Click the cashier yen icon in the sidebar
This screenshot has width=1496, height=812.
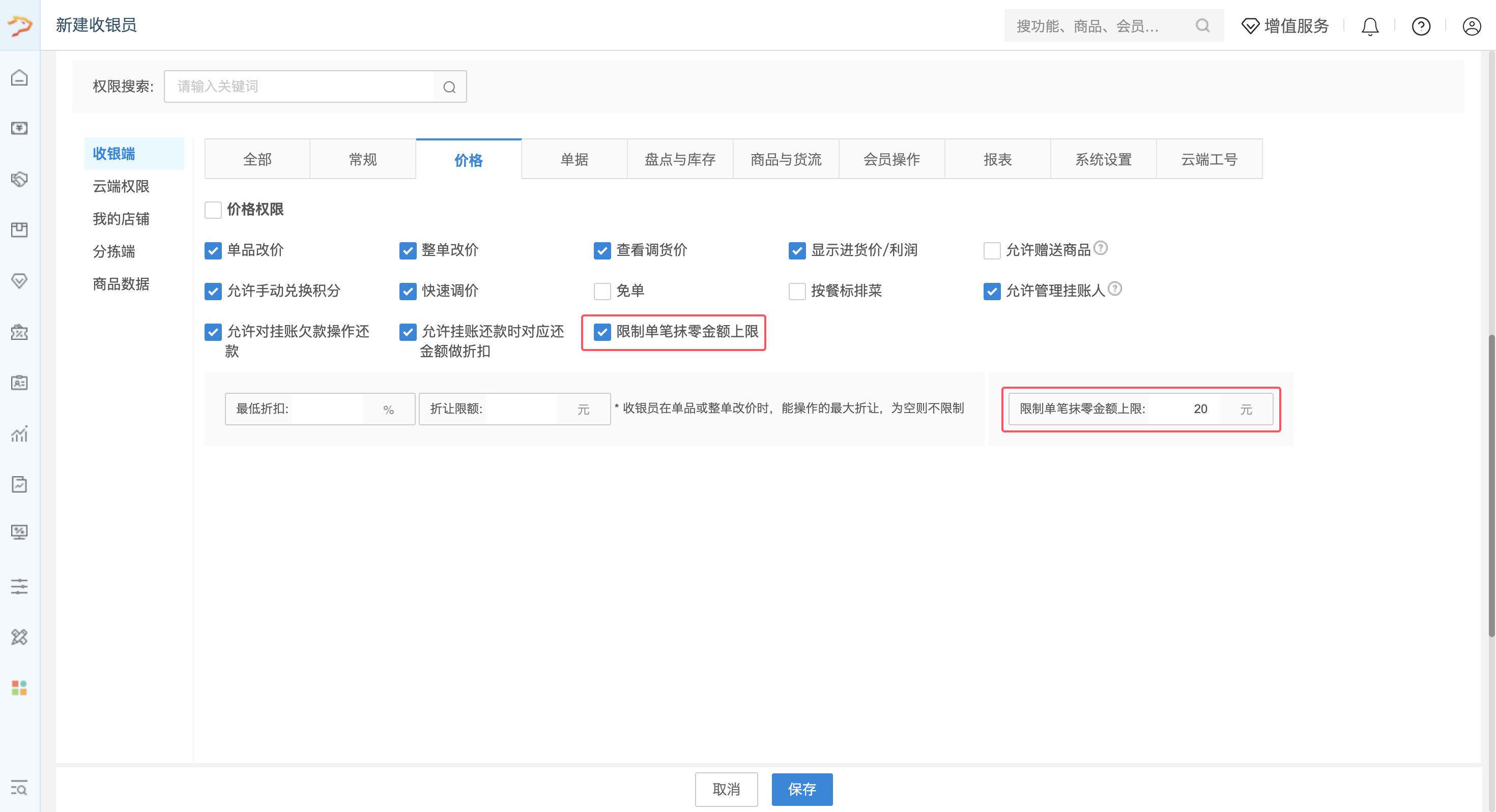[x=19, y=128]
